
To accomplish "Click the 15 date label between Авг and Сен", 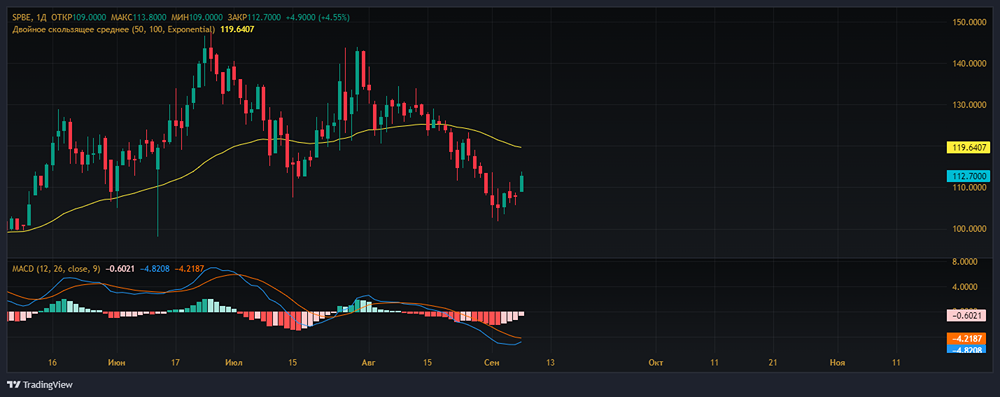I will coord(427,363).
